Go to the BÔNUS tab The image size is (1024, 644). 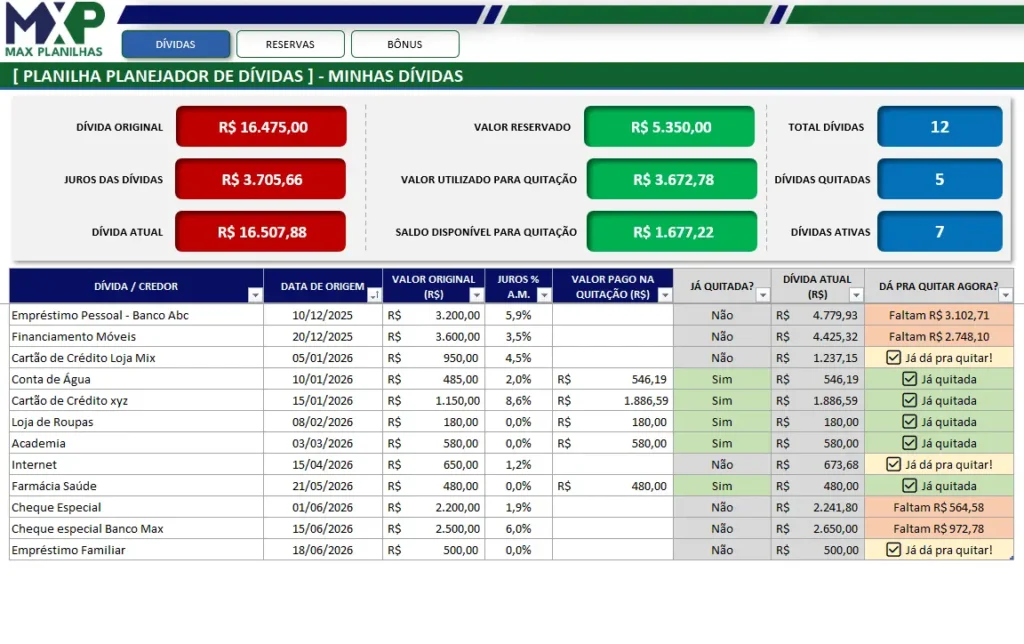point(405,44)
